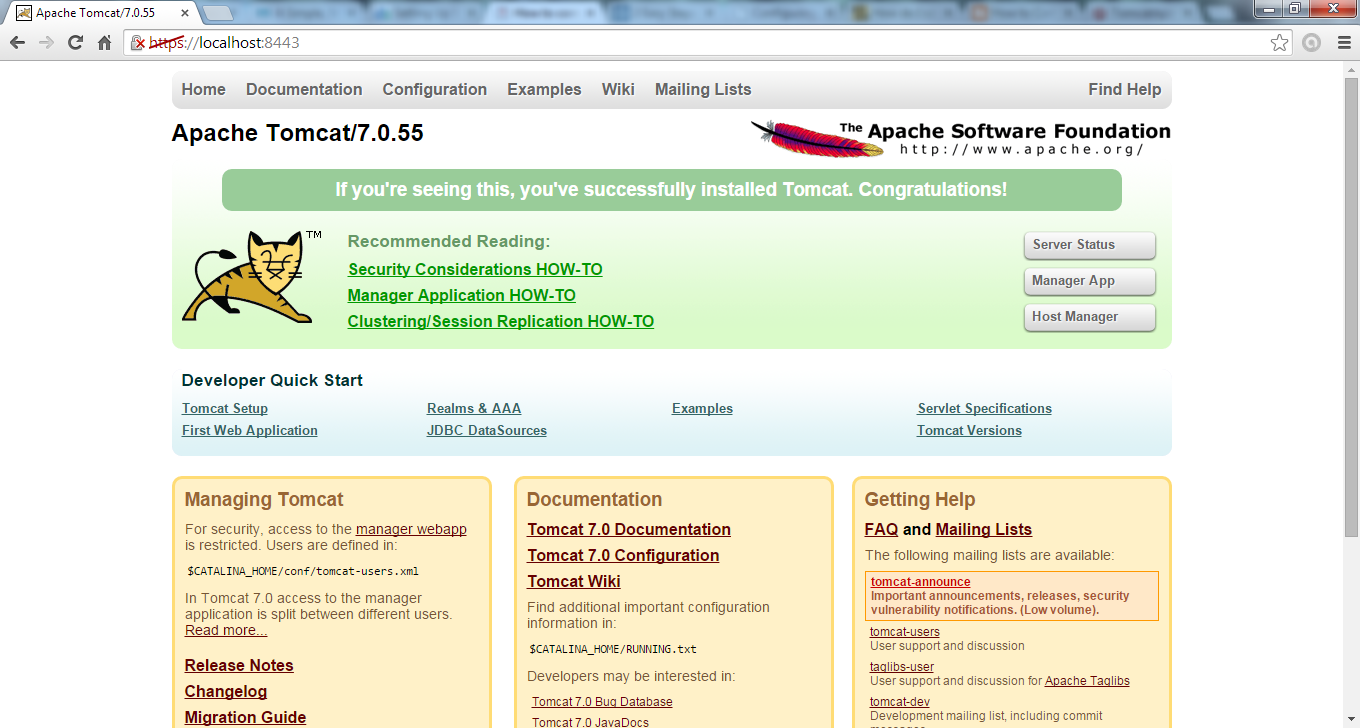Open the Tomcat 7.0 Configuration link
Image resolution: width=1360 pixels, height=728 pixels.
point(623,555)
